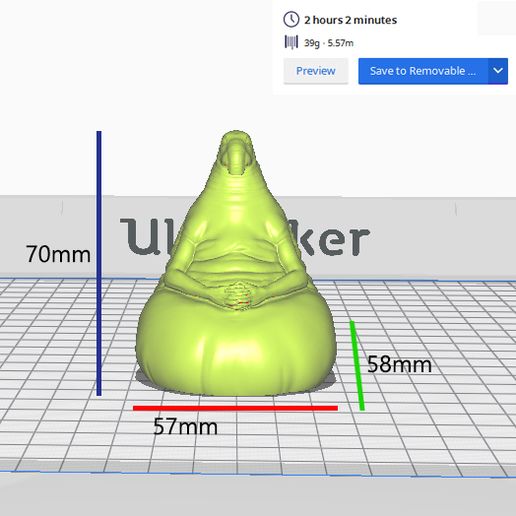Screen dimensions: 516x516
Task: Click the 58mm depth label
Action: 399,364
